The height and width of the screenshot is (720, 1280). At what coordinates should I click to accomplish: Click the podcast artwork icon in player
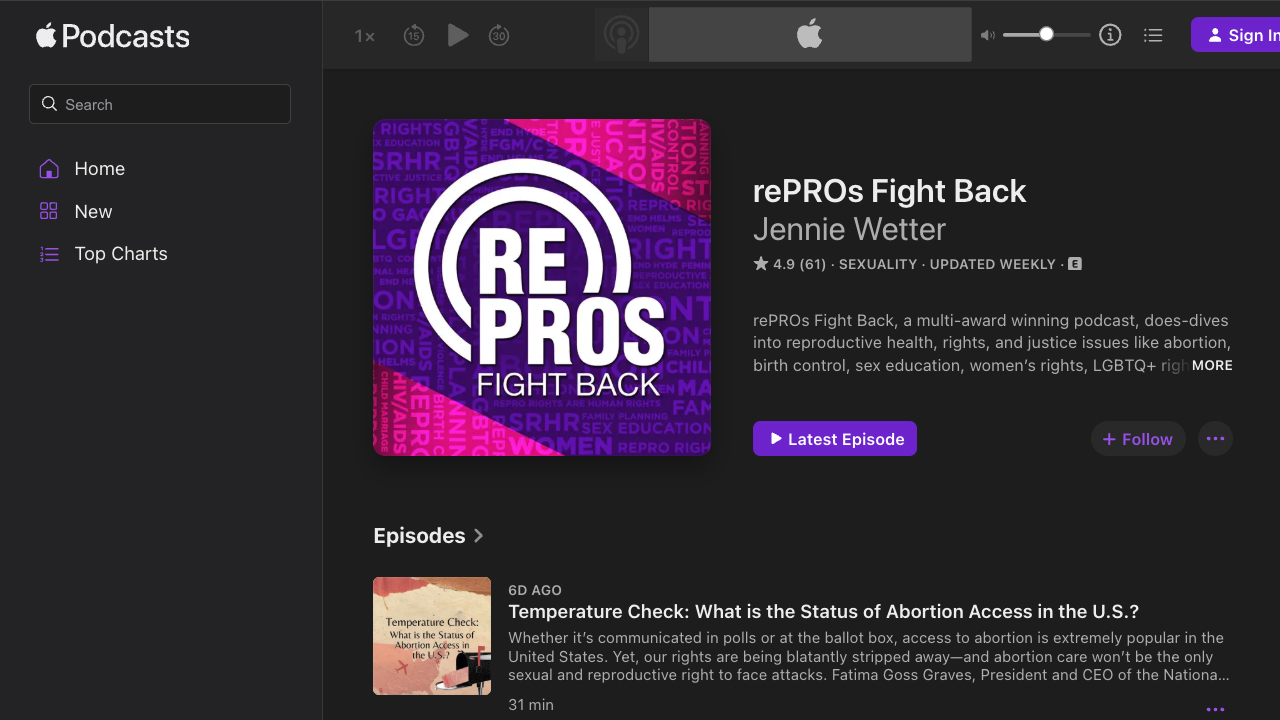pos(622,35)
